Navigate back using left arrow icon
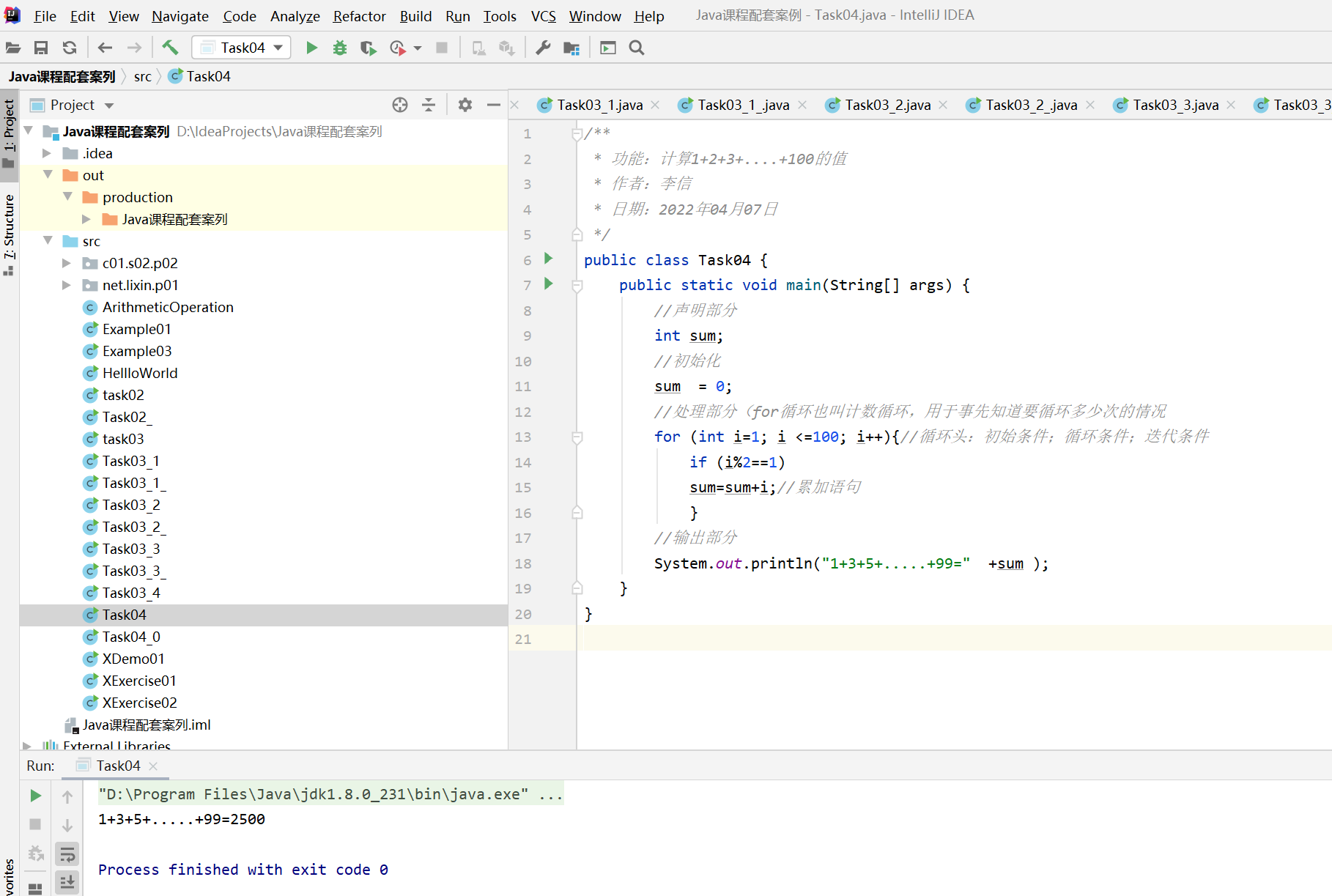 click(x=105, y=48)
